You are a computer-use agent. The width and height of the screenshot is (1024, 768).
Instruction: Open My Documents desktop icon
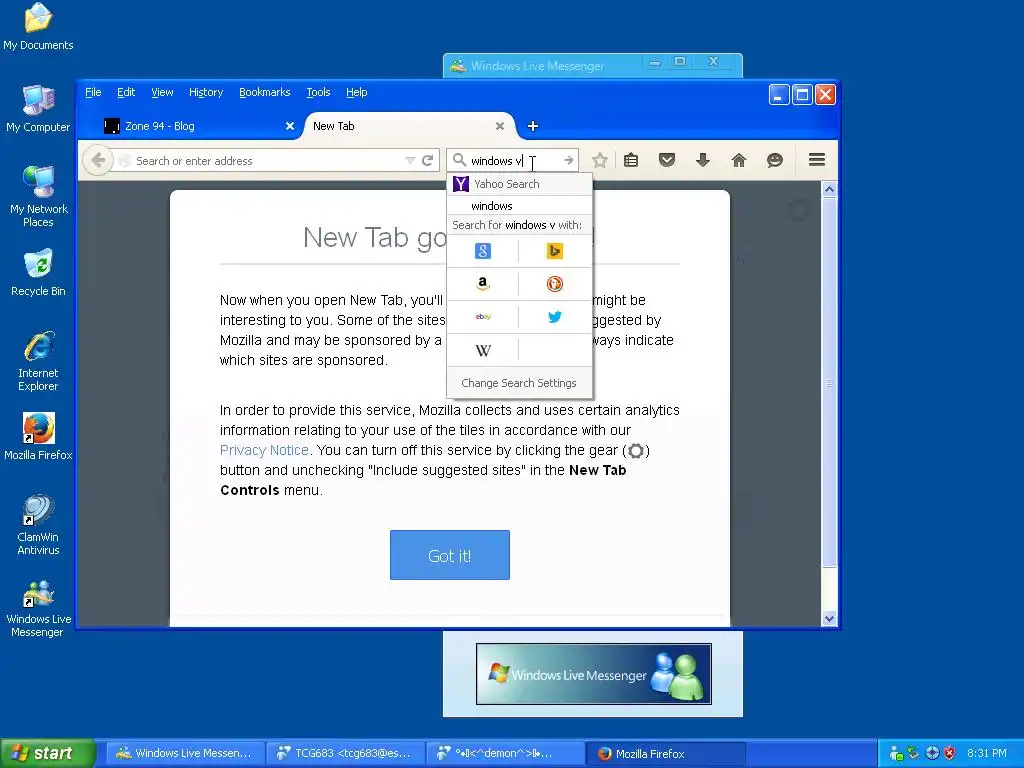coord(38,27)
